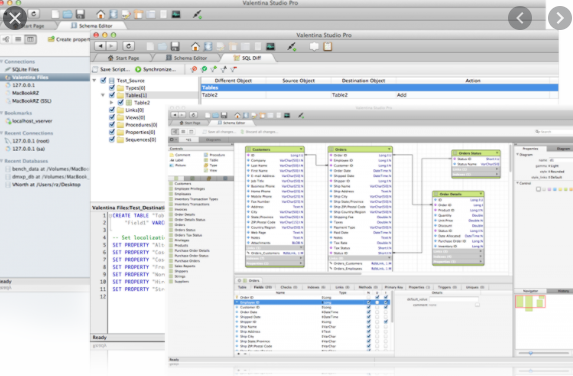This screenshot has height=376, width=573.
Task: Switch to Start Page tab in SQL Diff window
Action: click(124, 58)
